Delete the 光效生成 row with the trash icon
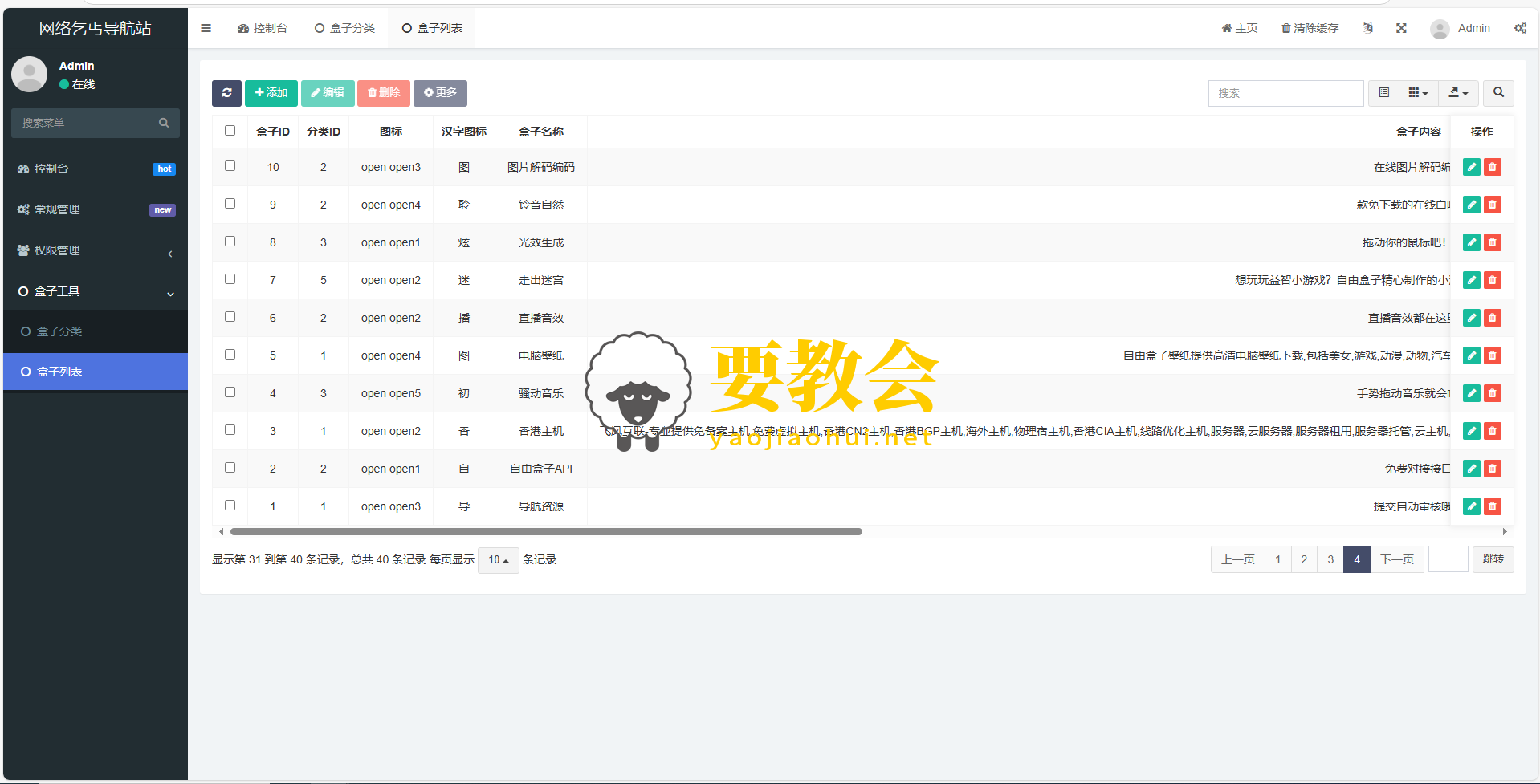The height and width of the screenshot is (784, 1540). (x=1493, y=242)
